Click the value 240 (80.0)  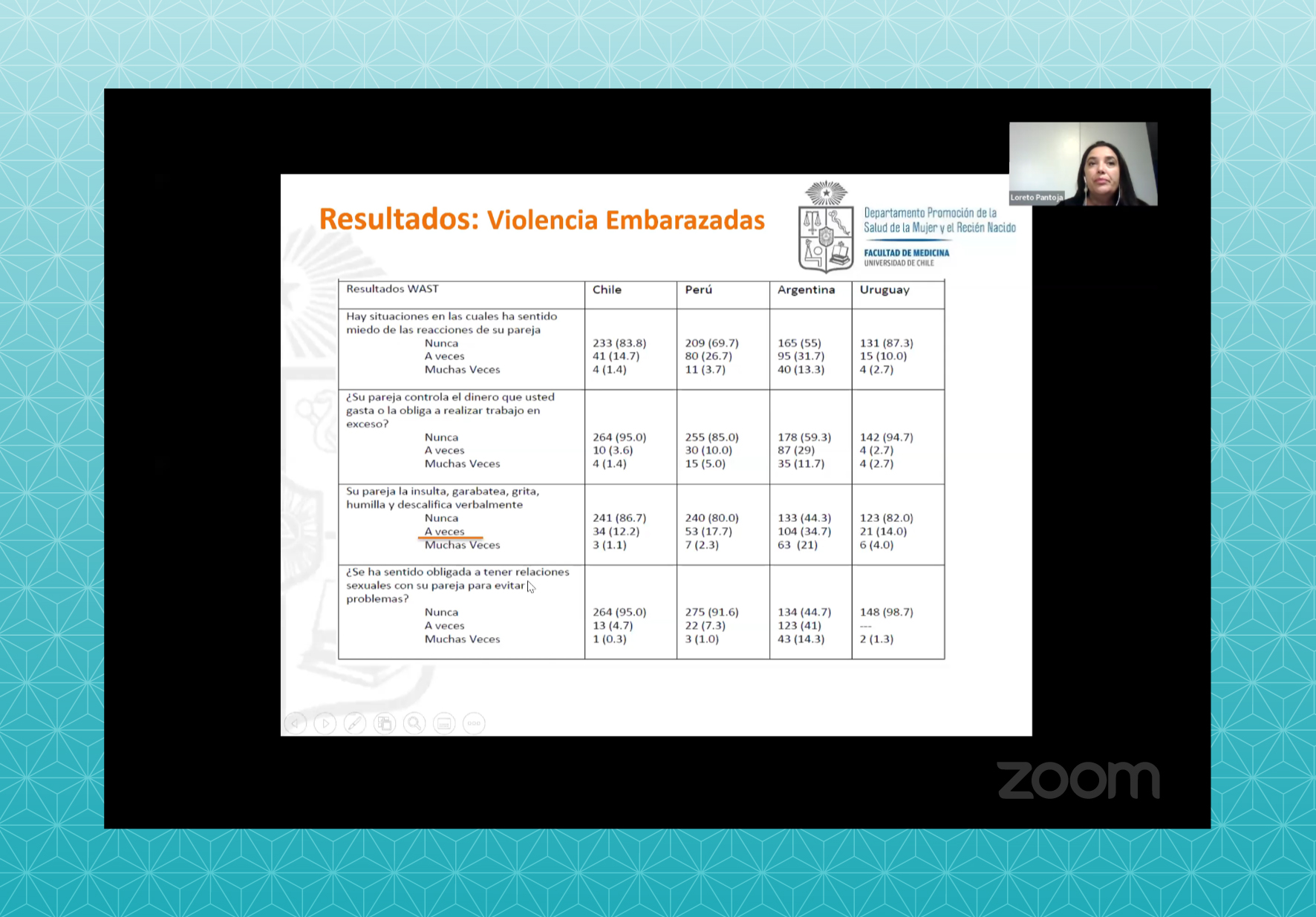coord(711,518)
